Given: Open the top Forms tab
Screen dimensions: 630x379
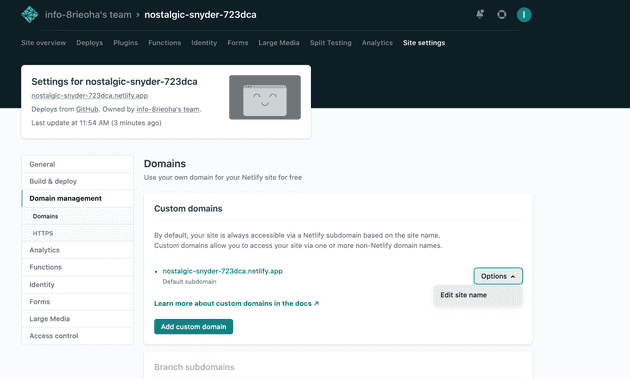Looking at the screenshot, I should (237, 43).
